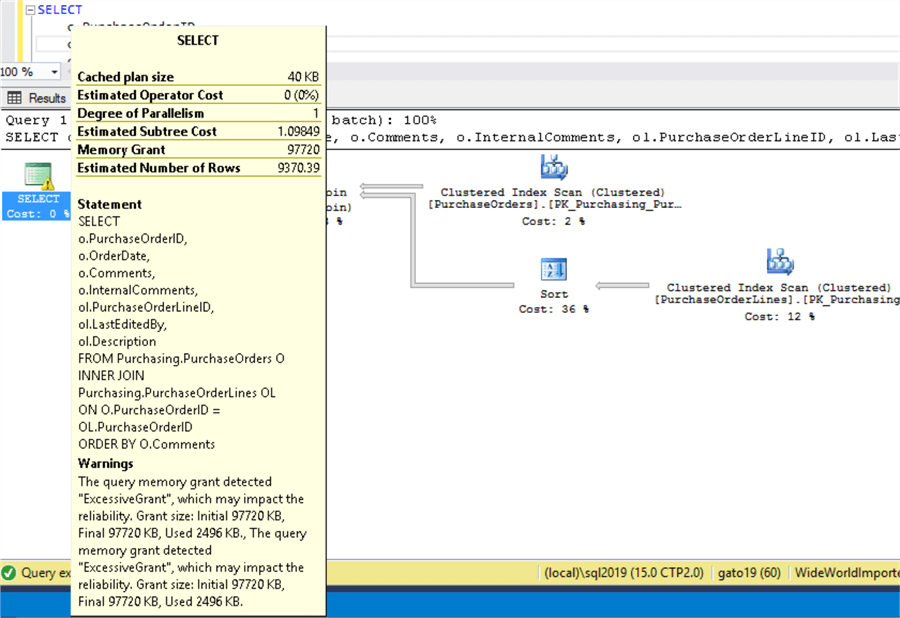
Task: Click the SELECT operator icon with warning
Action: 38,176
